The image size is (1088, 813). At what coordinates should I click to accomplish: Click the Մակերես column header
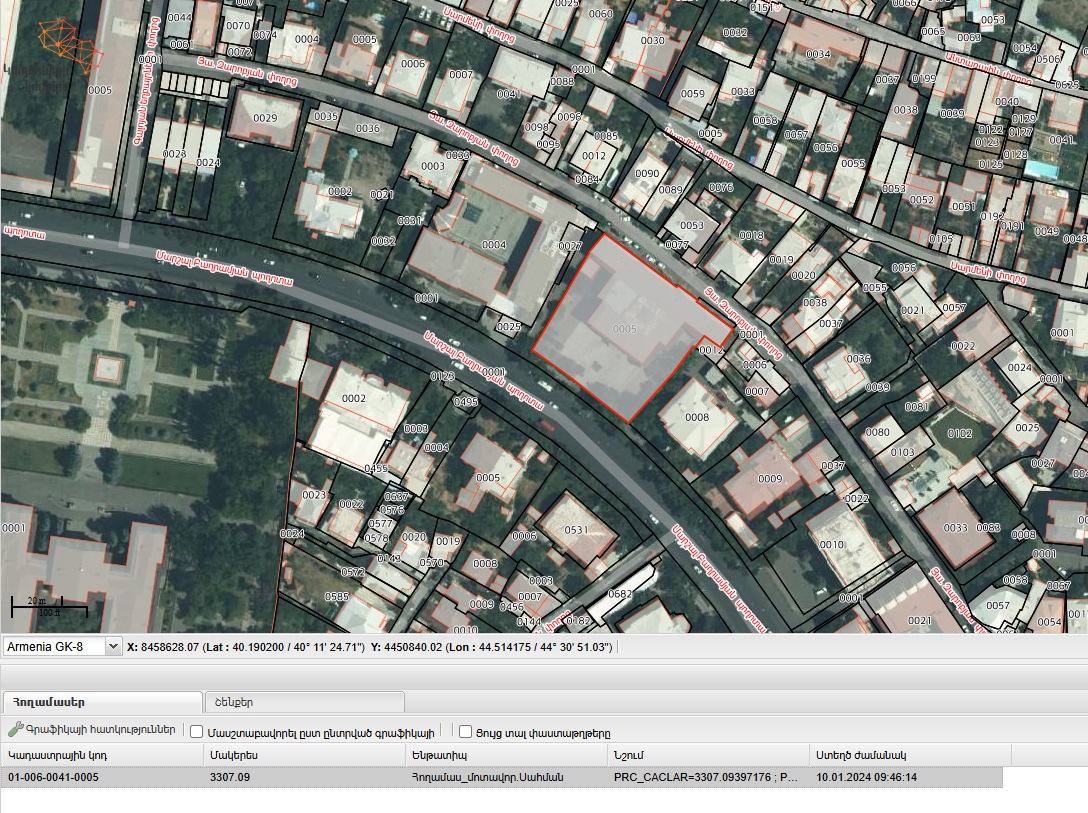point(304,755)
